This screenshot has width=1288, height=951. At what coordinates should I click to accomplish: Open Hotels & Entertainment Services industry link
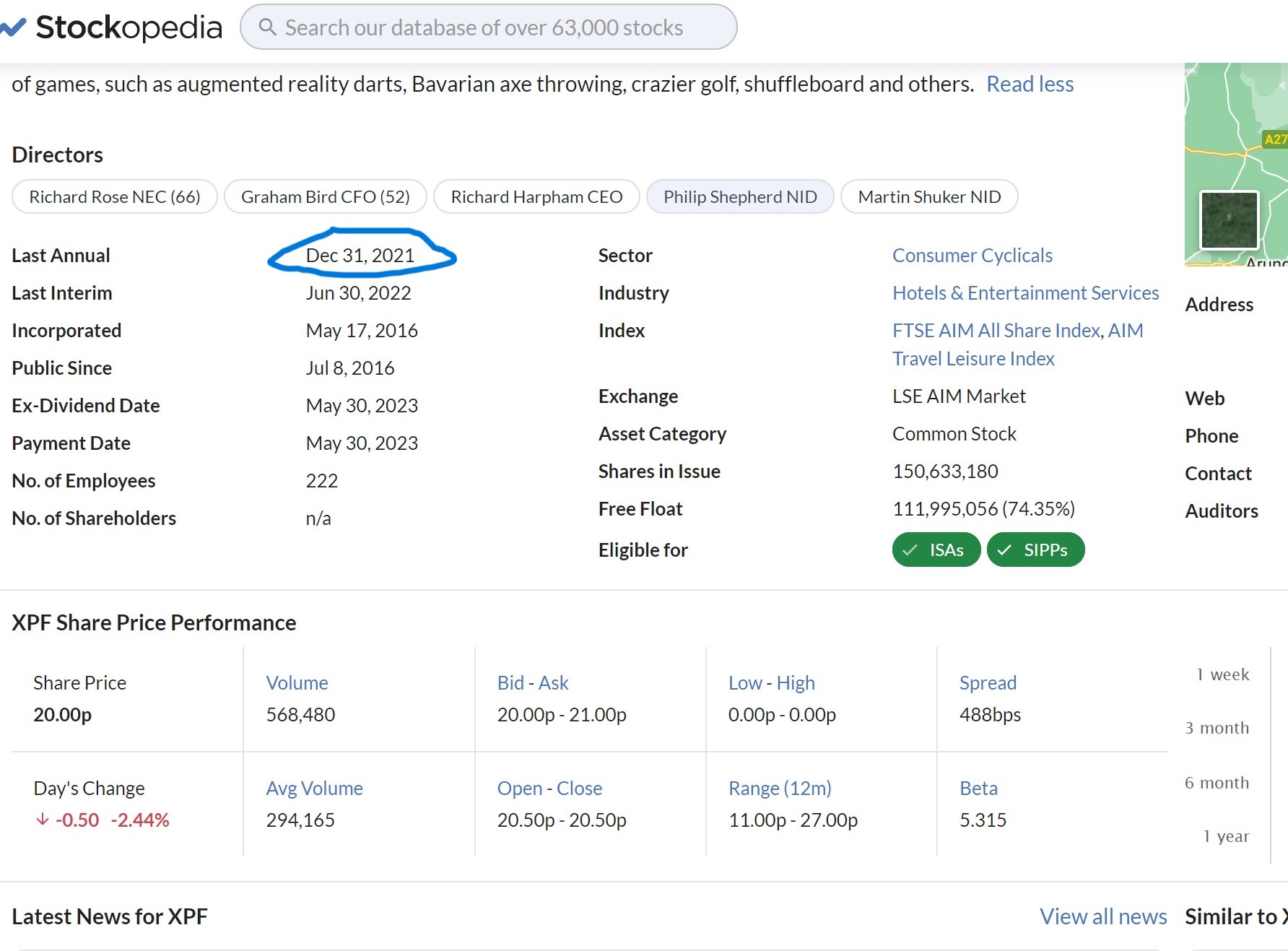click(x=1025, y=292)
